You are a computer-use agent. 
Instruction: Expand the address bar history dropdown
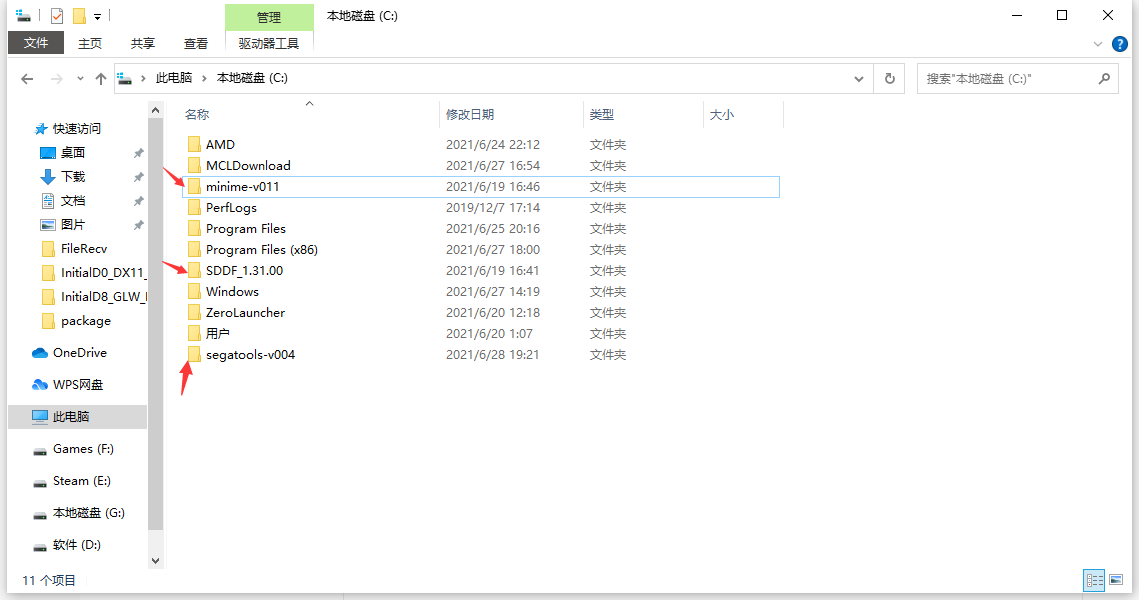[859, 78]
